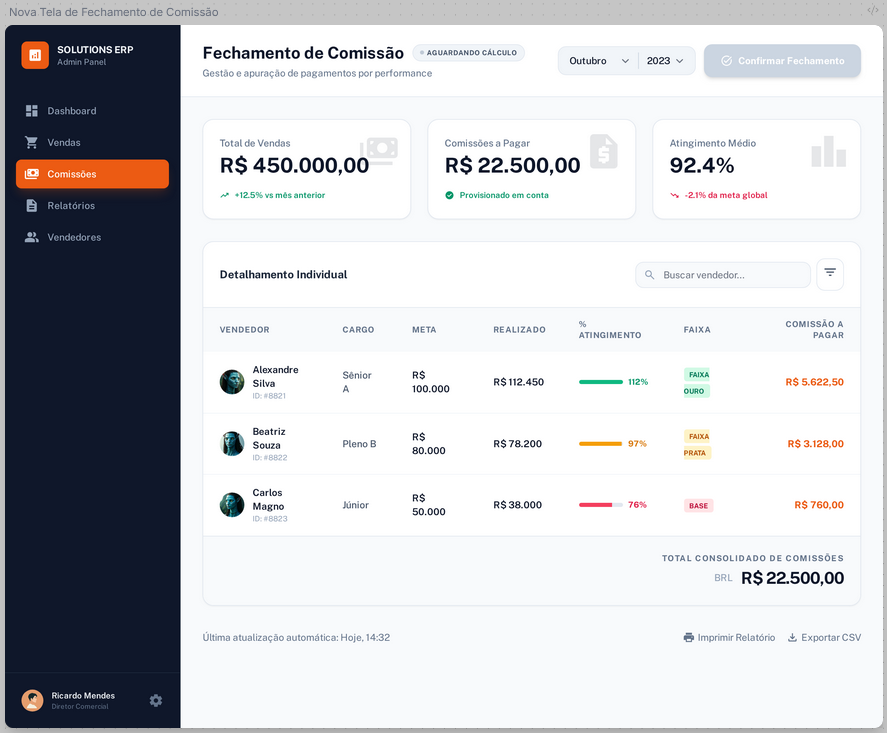Click the R$ 5.622,50 commission value
Viewport: 887px width, 733px height.
815,382
